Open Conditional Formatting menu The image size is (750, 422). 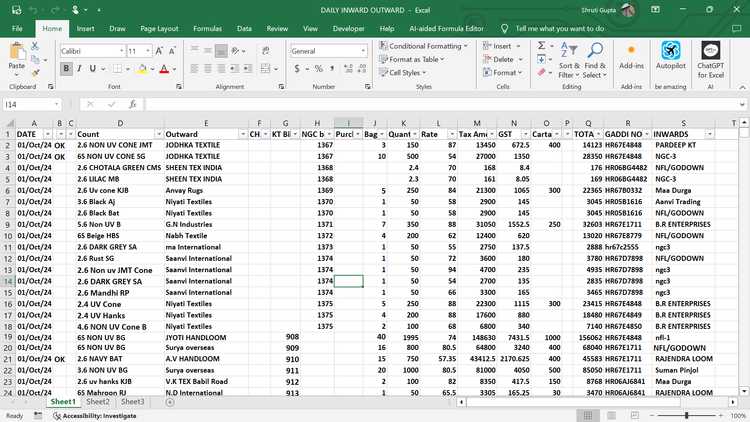click(424, 46)
